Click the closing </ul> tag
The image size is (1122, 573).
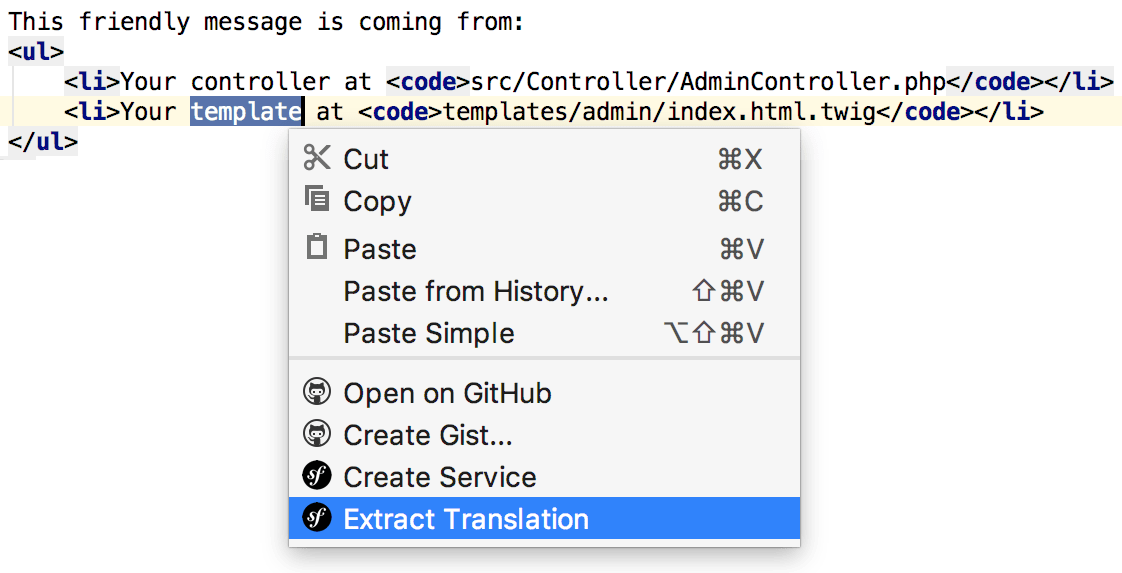click(x=43, y=142)
